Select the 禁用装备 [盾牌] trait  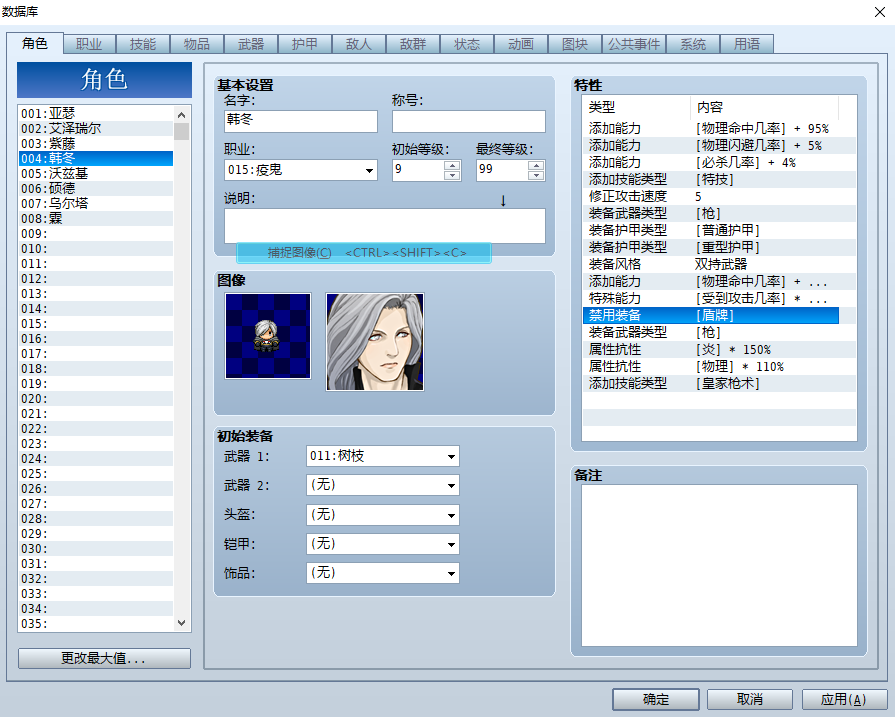tap(711, 315)
